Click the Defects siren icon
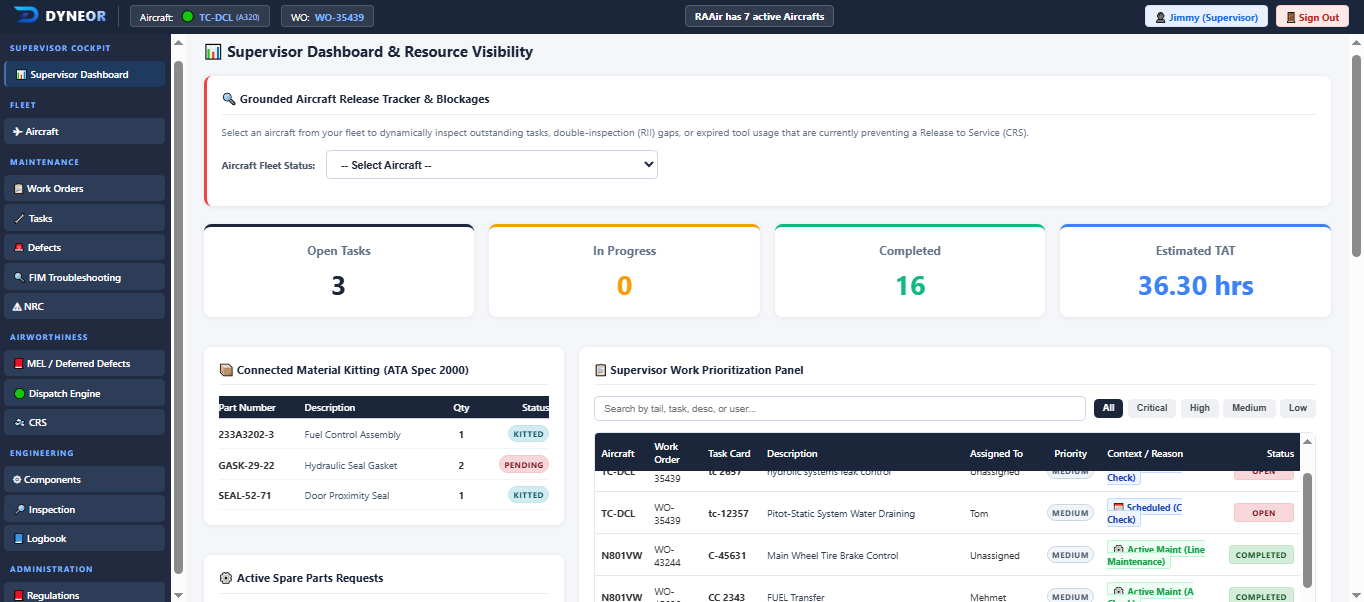This screenshot has height=602, width=1364. (19, 248)
